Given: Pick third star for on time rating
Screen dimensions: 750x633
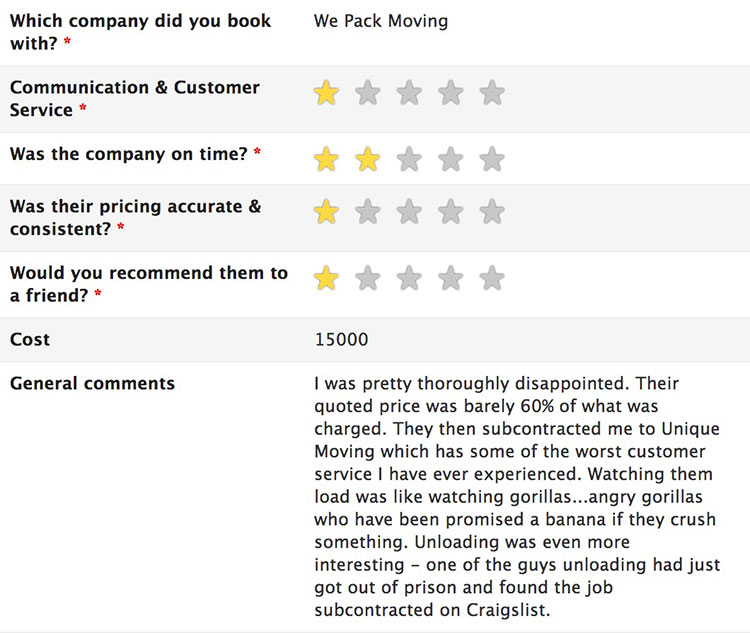Looking at the screenshot, I should click(409, 159).
